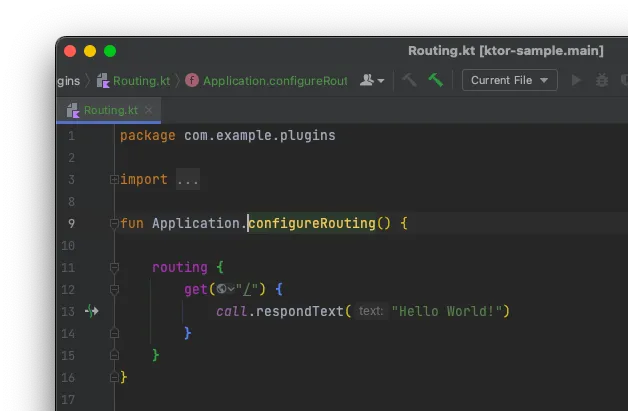This screenshot has height=411, width=628.
Task: Click the Kotlin file icon in breadcrumb
Action: click(103, 81)
